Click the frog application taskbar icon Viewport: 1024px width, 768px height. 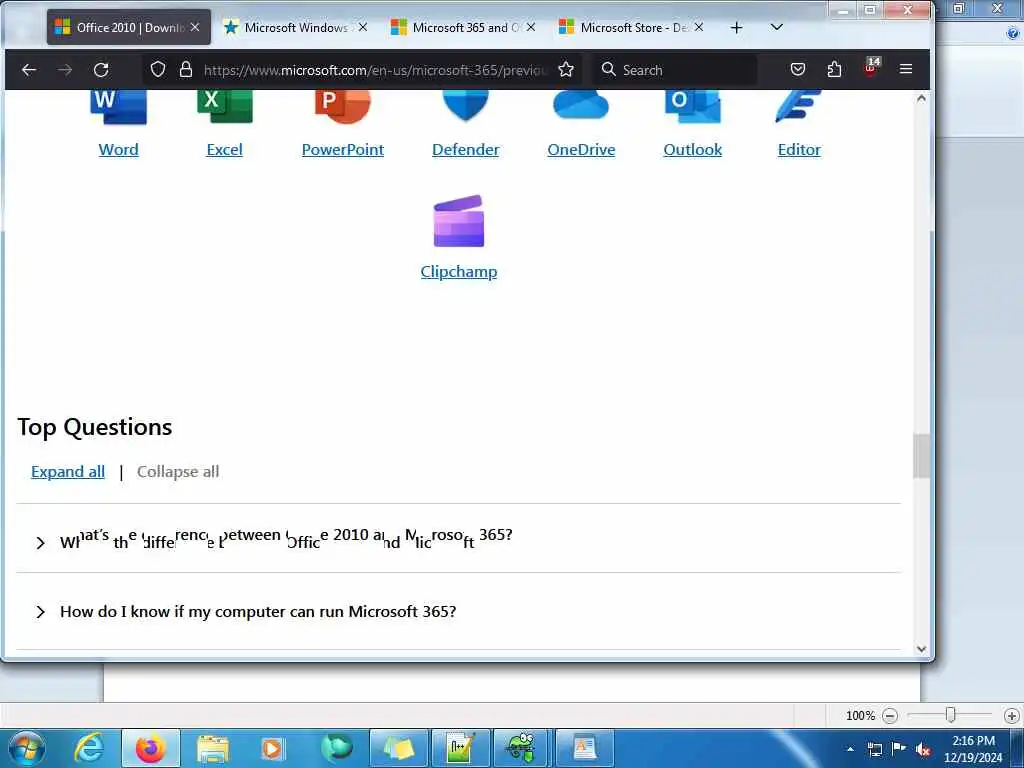(521, 748)
